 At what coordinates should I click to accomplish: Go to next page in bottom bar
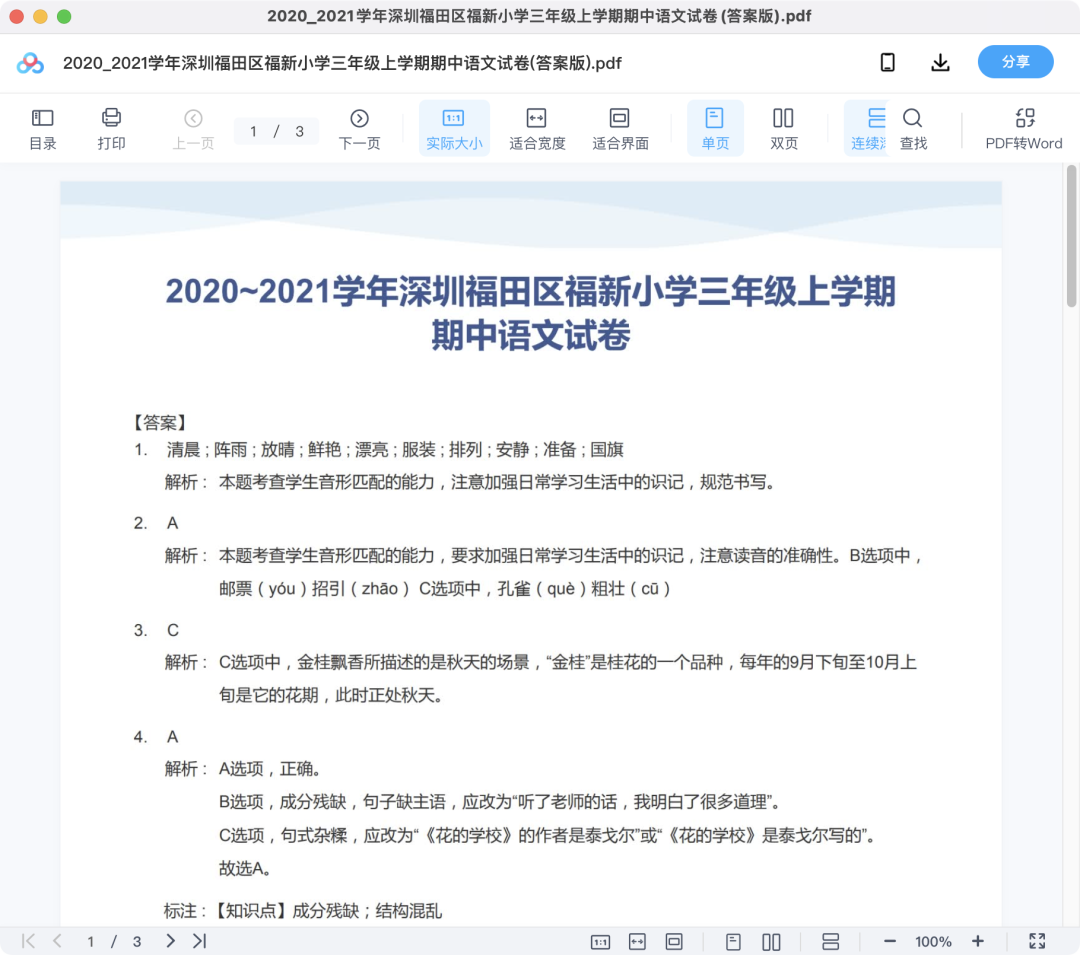point(170,941)
